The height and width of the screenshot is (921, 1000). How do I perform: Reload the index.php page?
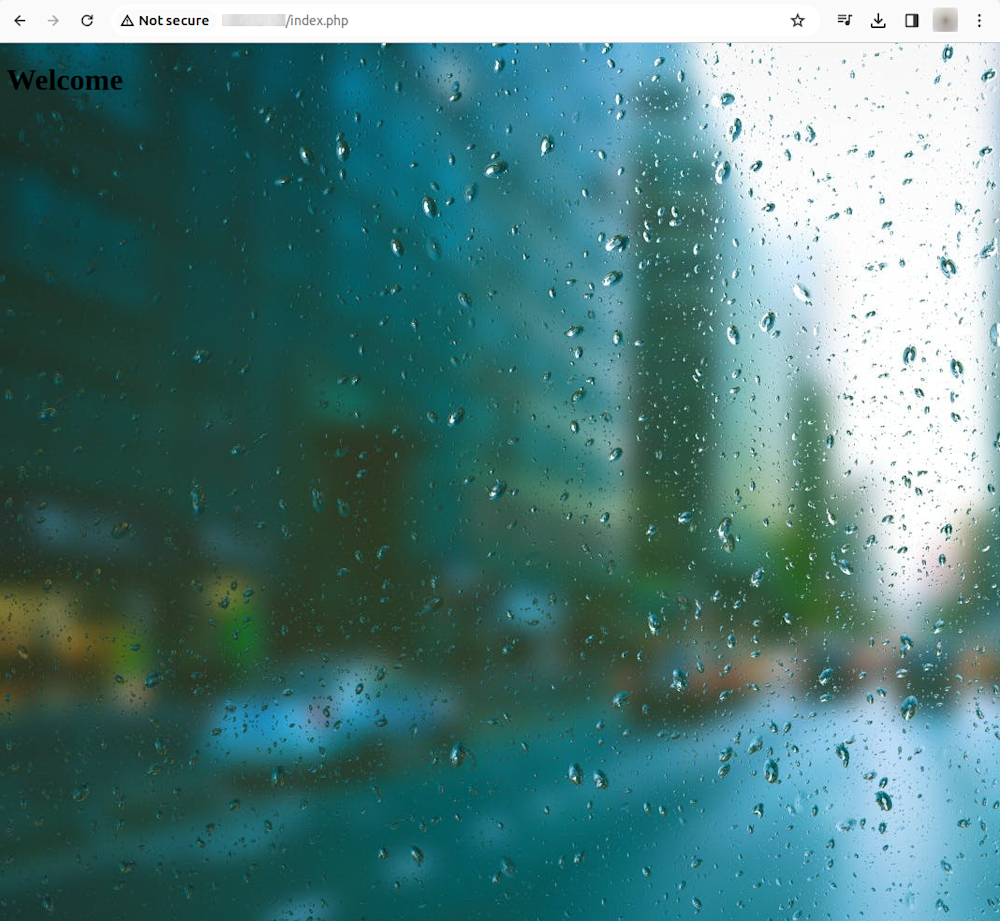click(87, 20)
